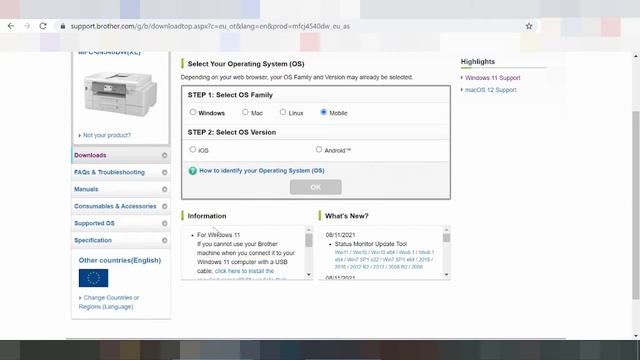Screen dimensions: 640x360
Task: Click the What's New scrollbar thumb
Action: click(446, 238)
